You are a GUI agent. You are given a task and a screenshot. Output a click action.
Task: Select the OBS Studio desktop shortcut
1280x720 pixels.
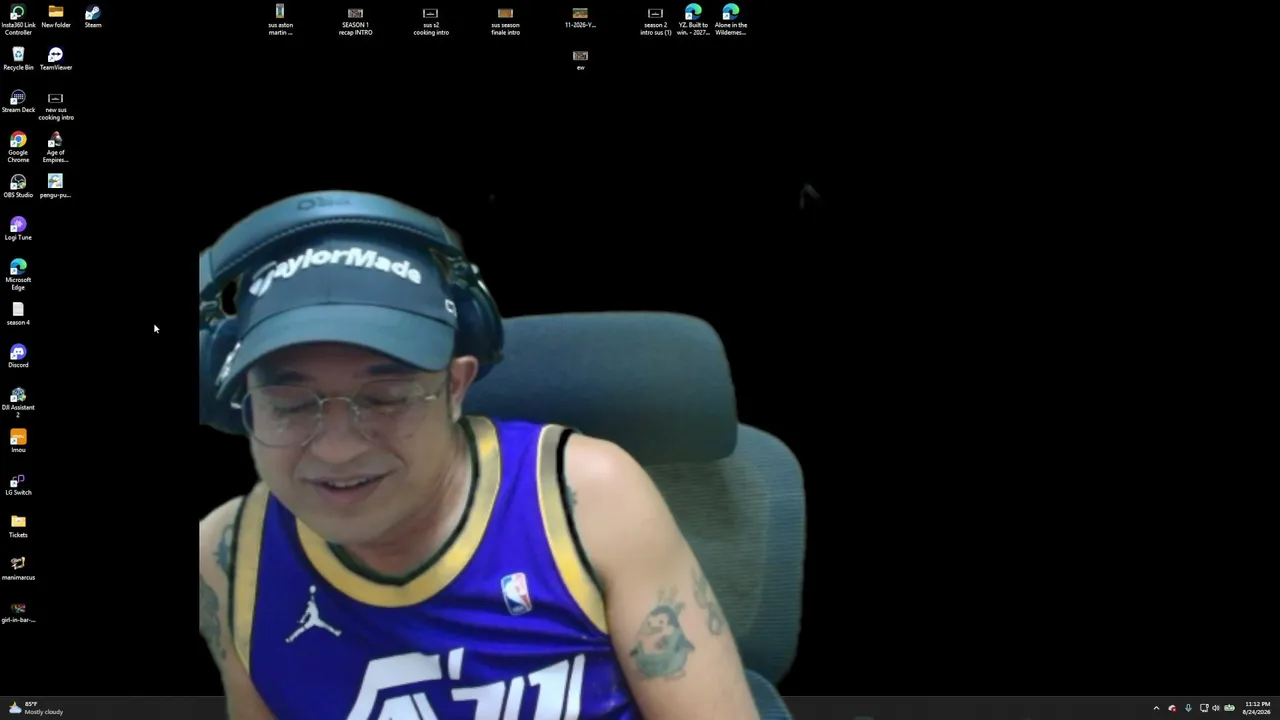tap(18, 186)
